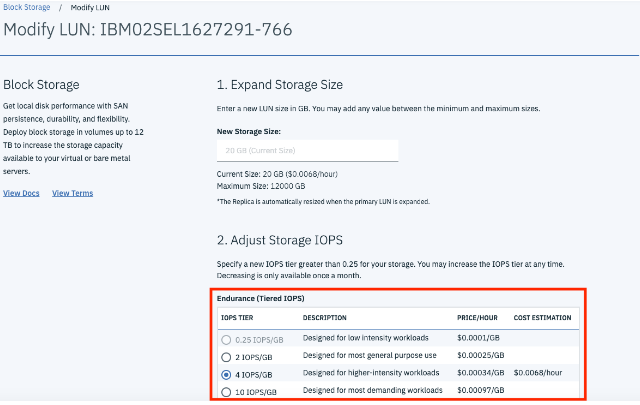Open the View Docs link
The height and width of the screenshot is (405, 640).
click(x=21, y=193)
